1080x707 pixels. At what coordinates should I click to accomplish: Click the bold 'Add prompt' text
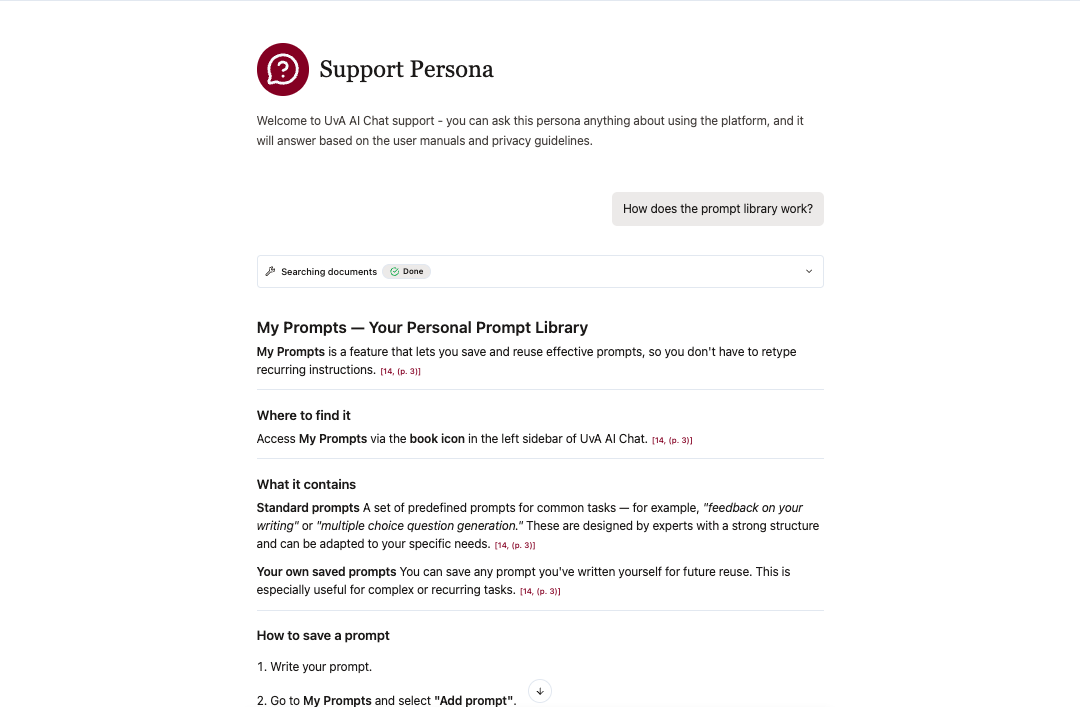(x=474, y=700)
